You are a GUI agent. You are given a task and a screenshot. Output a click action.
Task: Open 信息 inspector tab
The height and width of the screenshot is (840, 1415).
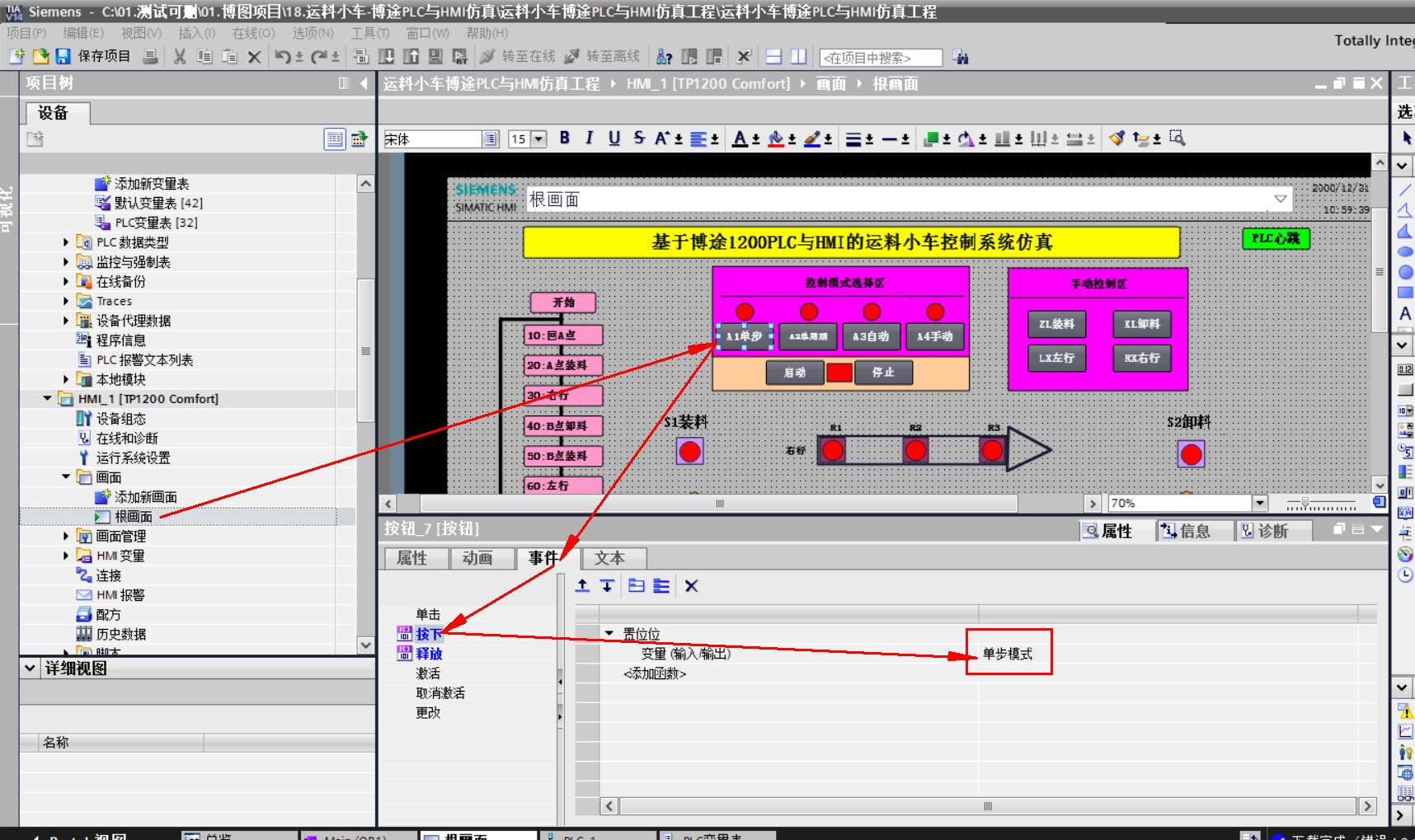(1193, 531)
